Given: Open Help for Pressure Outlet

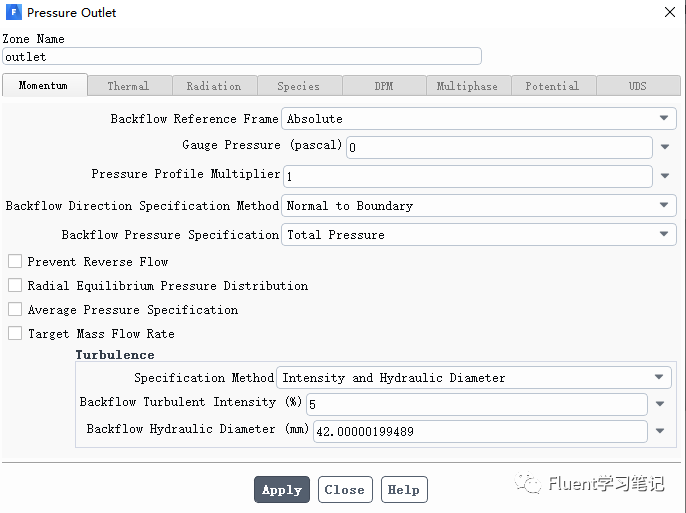Looking at the screenshot, I should point(404,489).
